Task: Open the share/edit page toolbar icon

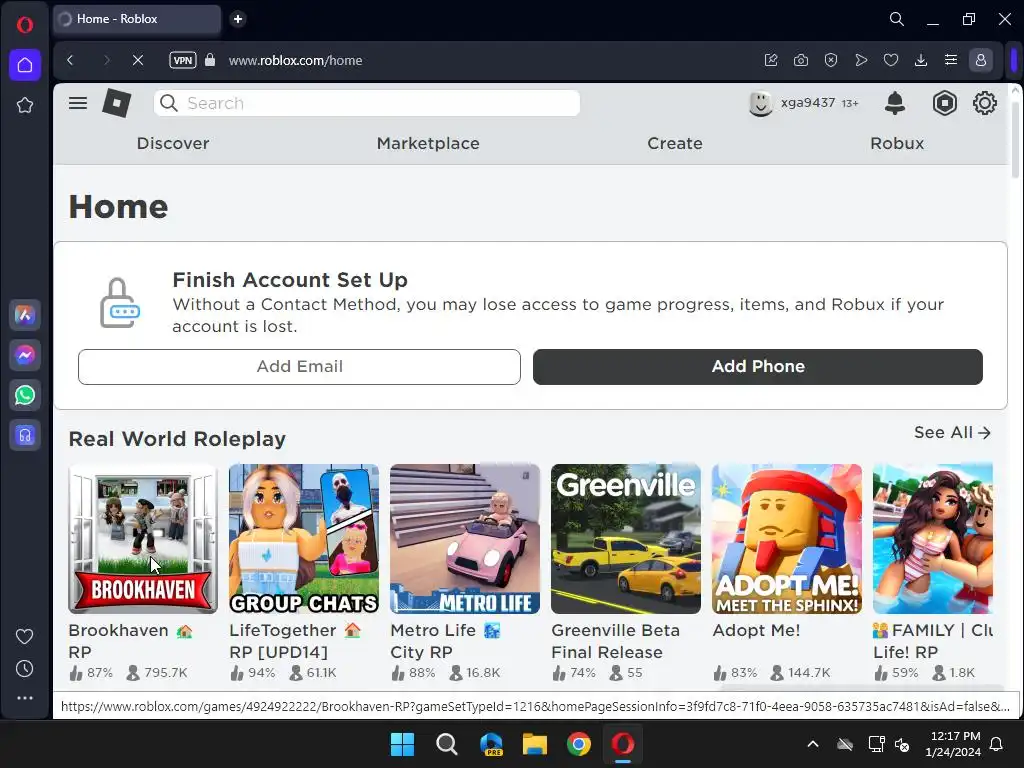Action: tap(771, 60)
